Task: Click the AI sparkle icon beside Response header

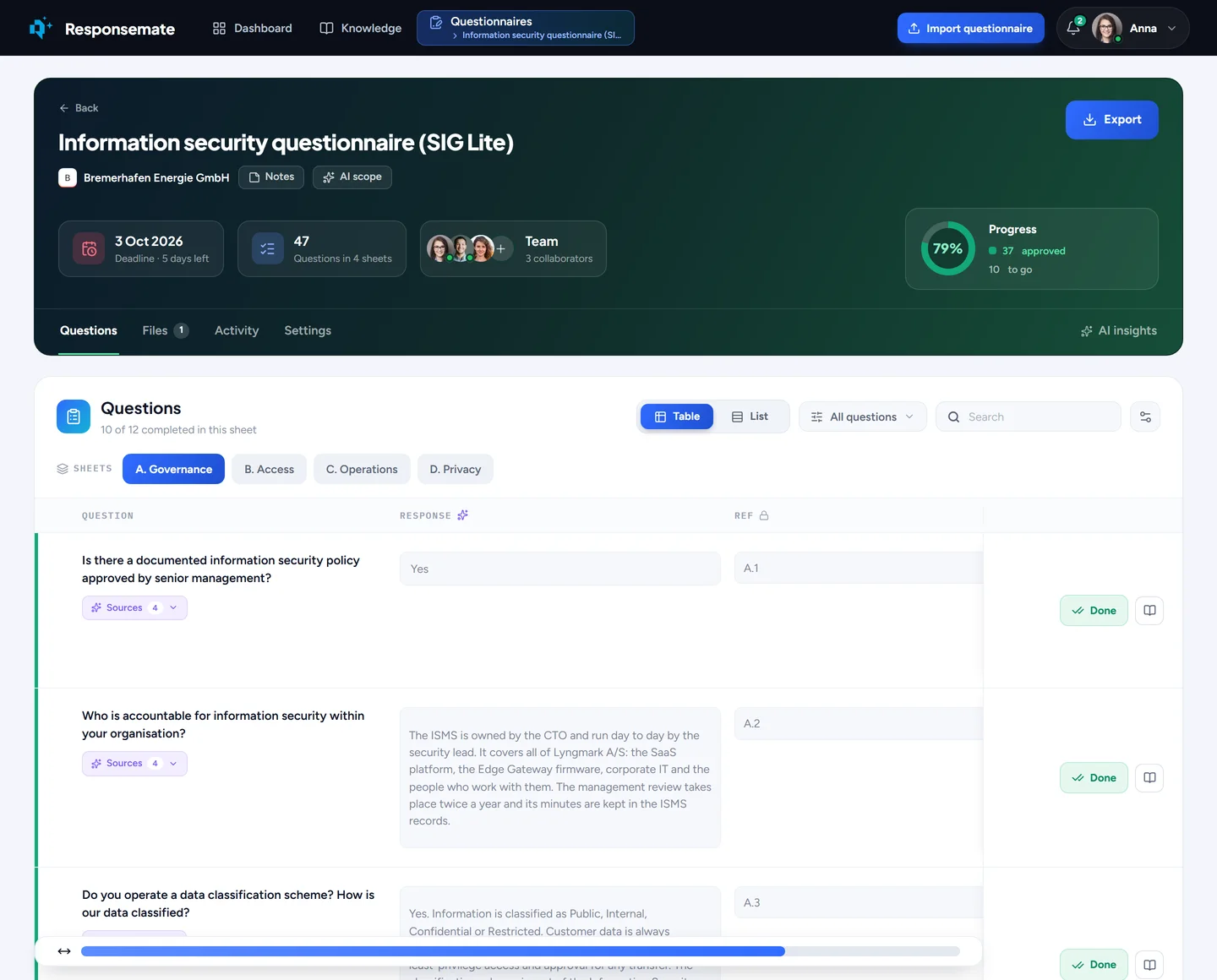Action: pyautogui.click(x=462, y=515)
